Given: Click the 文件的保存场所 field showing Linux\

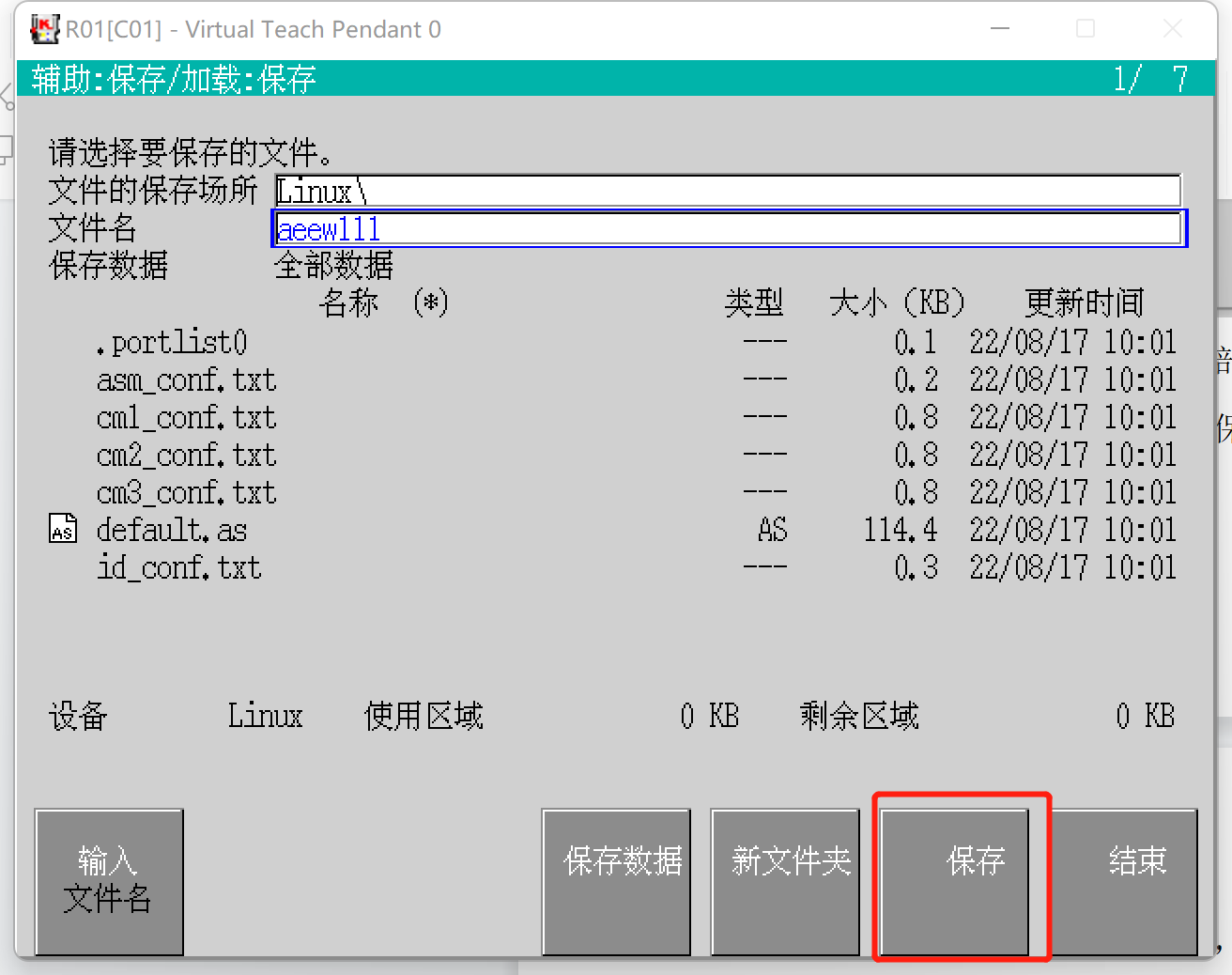Looking at the screenshot, I should point(728,191).
